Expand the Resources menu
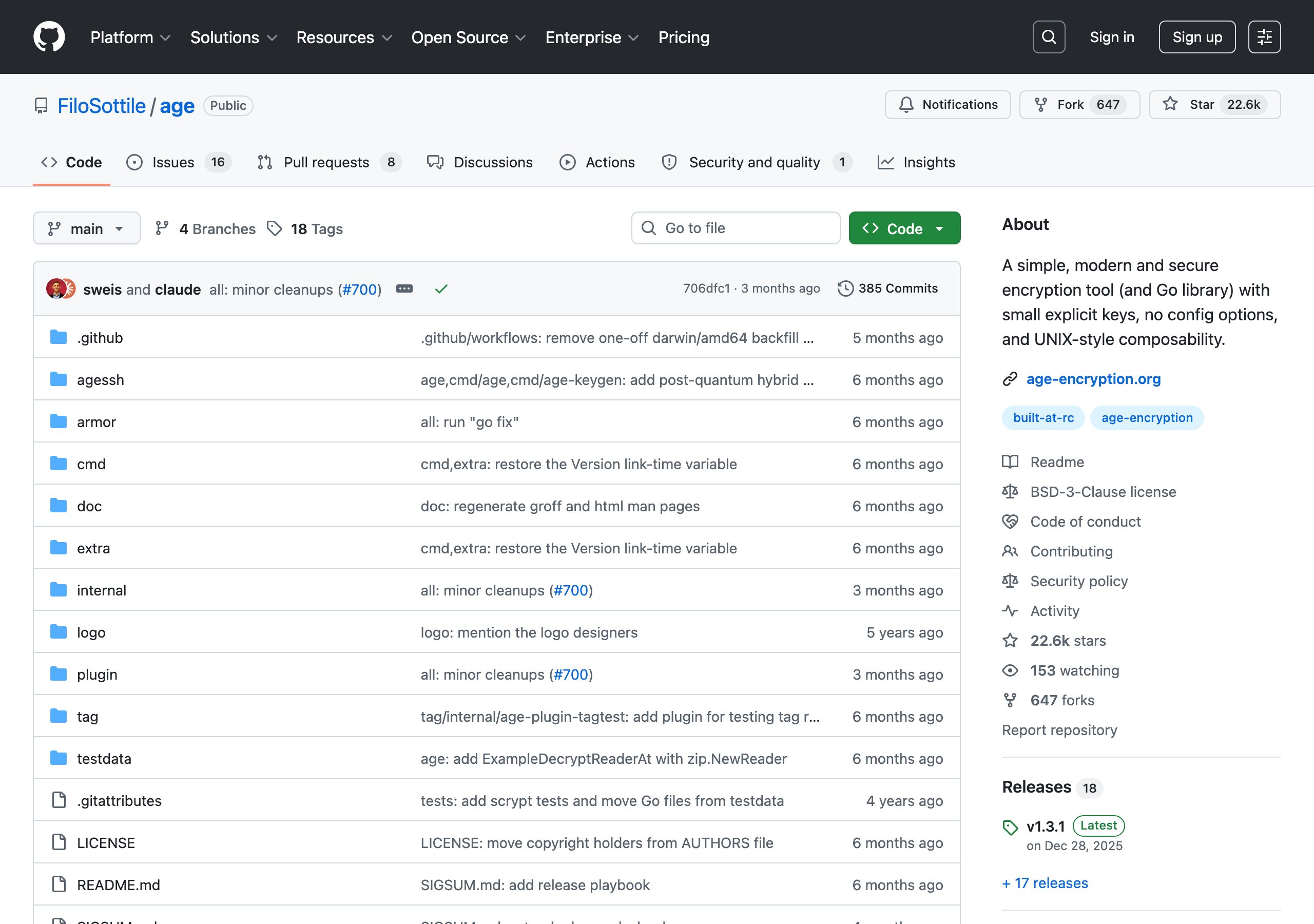This screenshot has height=924, width=1314. pos(344,37)
